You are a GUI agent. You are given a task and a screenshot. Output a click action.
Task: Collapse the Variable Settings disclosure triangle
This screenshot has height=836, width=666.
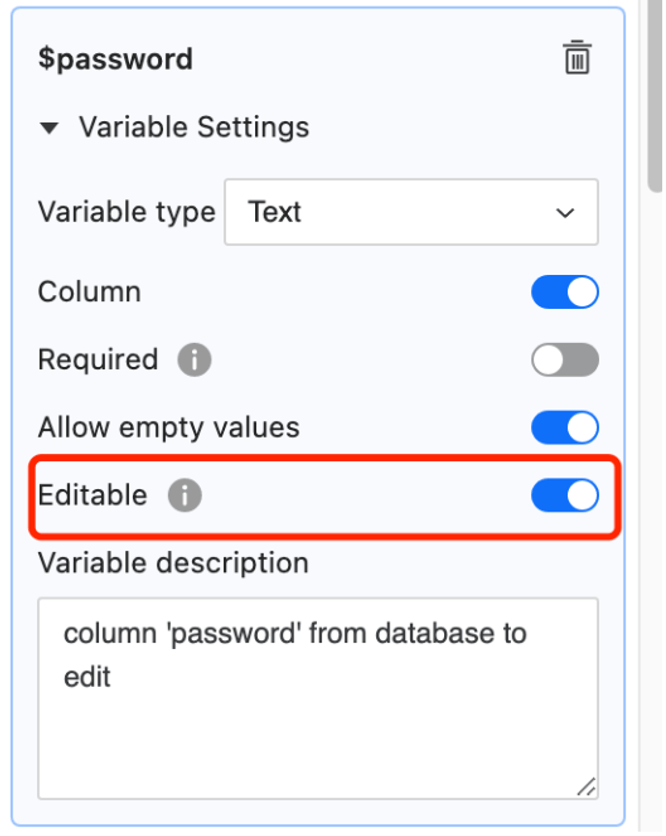coord(49,128)
